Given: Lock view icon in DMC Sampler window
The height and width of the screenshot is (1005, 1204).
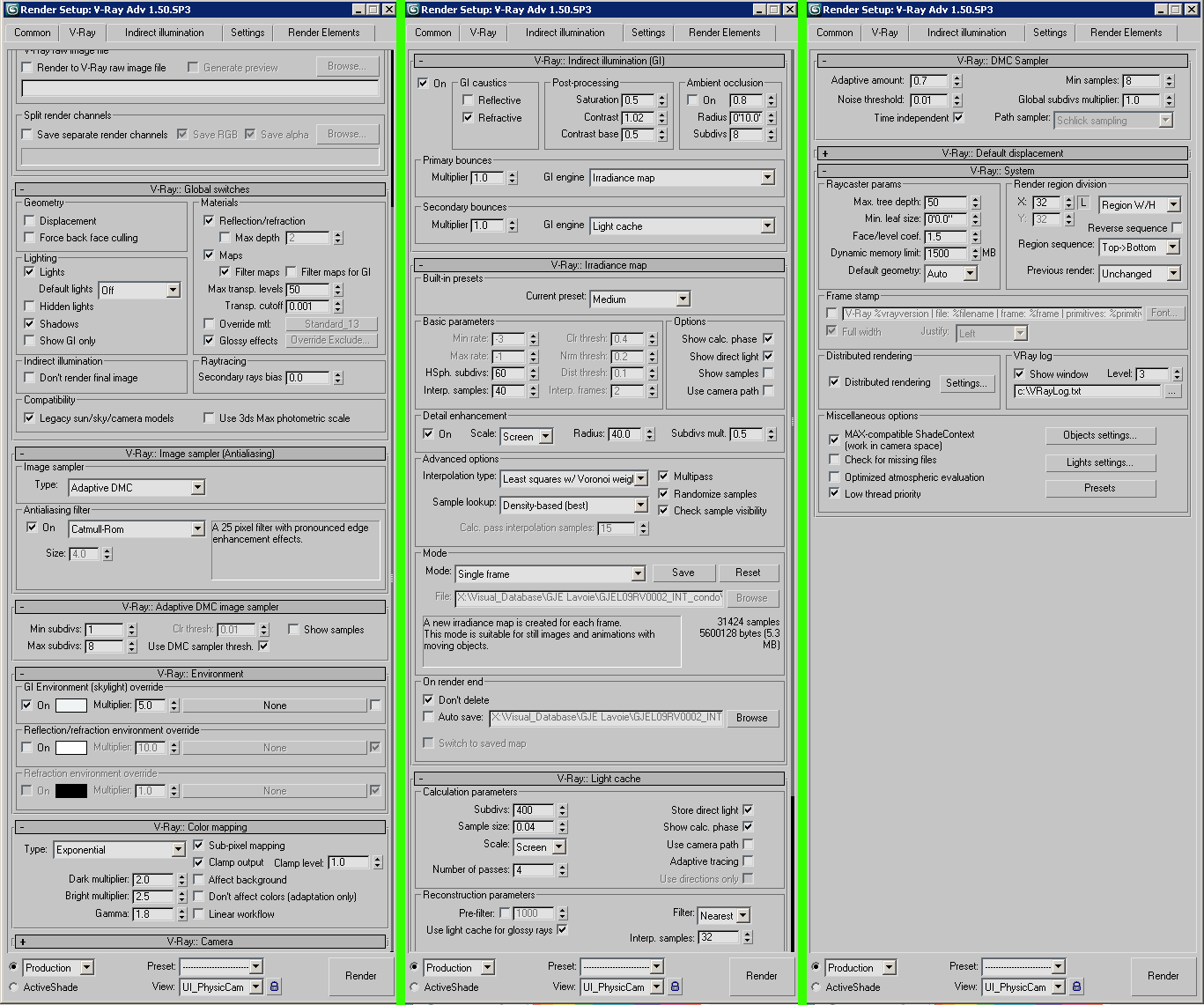Looking at the screenshot, I should (1076, 987).
